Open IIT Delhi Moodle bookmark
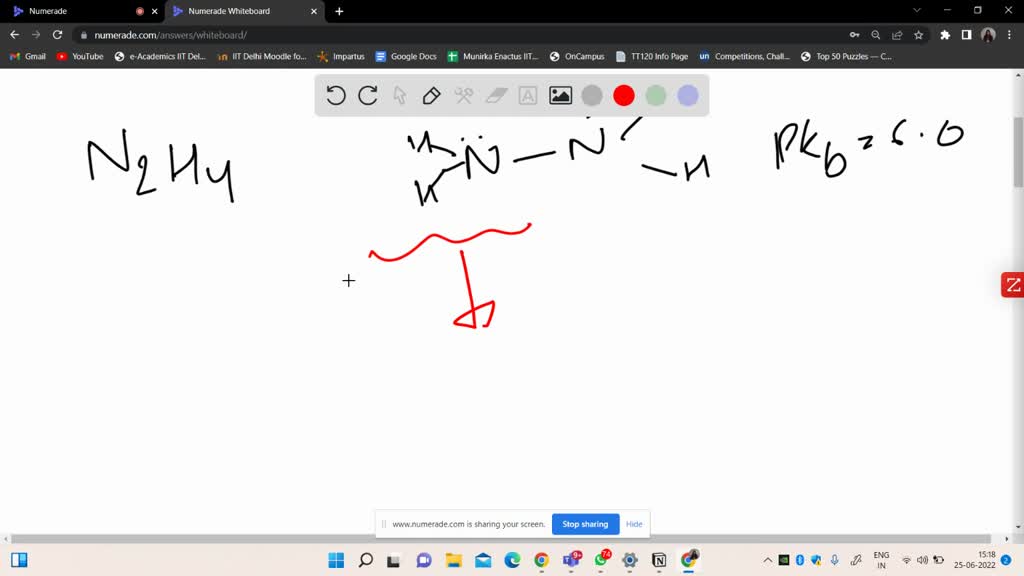The image size is (1024, 576). point(262,56)
